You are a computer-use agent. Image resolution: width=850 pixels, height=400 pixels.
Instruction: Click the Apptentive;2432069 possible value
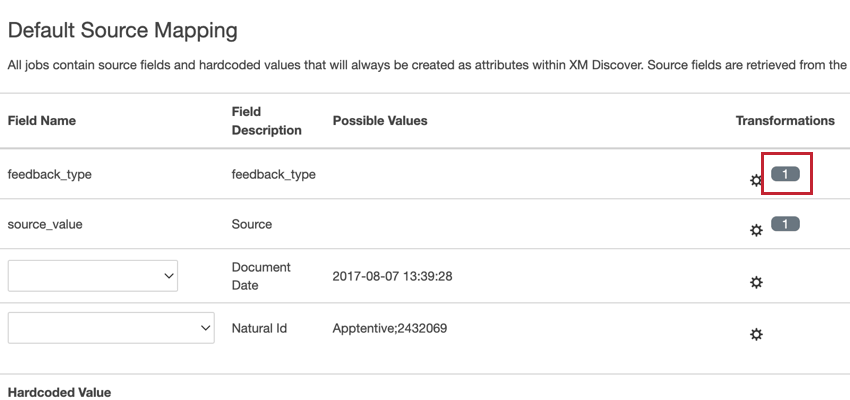click(x=390, y=328)
